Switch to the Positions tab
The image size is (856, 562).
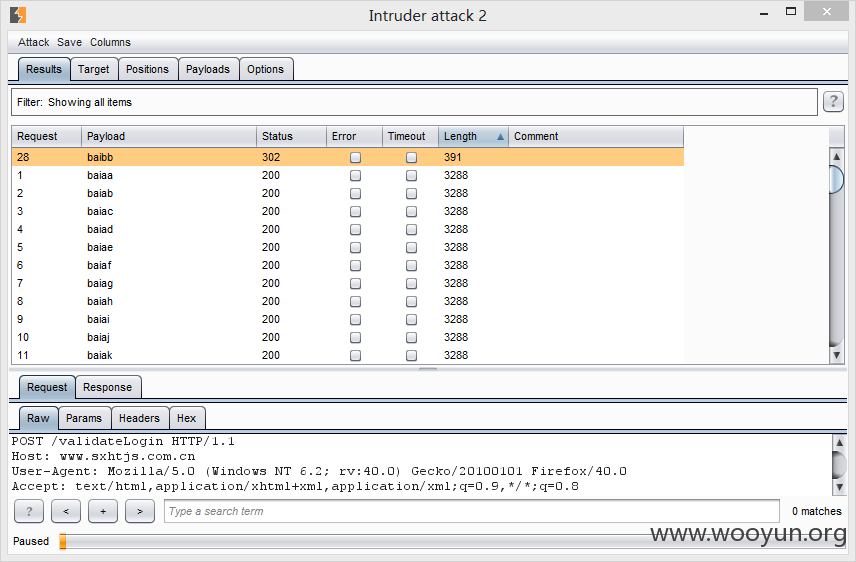pyautogui.click(x=147, y=69)
